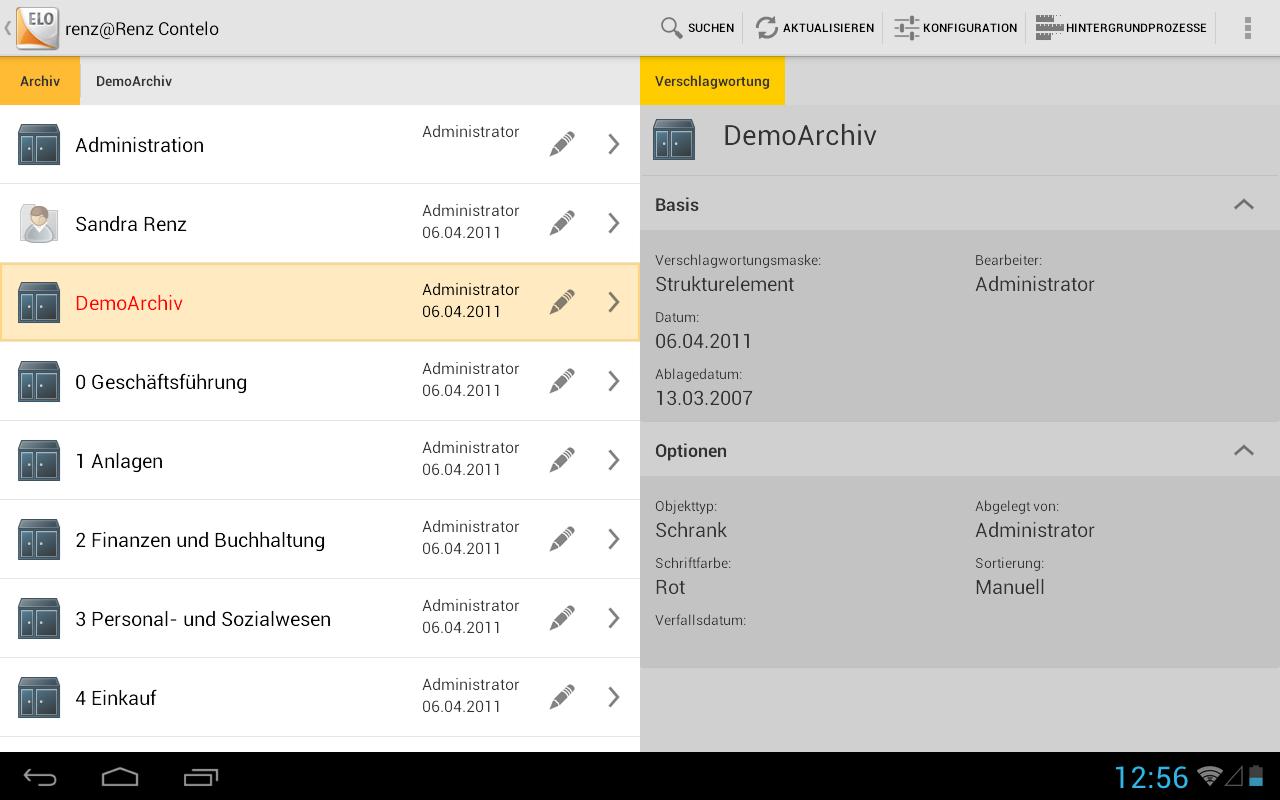Click the DemoArchiv breadcrumb

(134, 81)
